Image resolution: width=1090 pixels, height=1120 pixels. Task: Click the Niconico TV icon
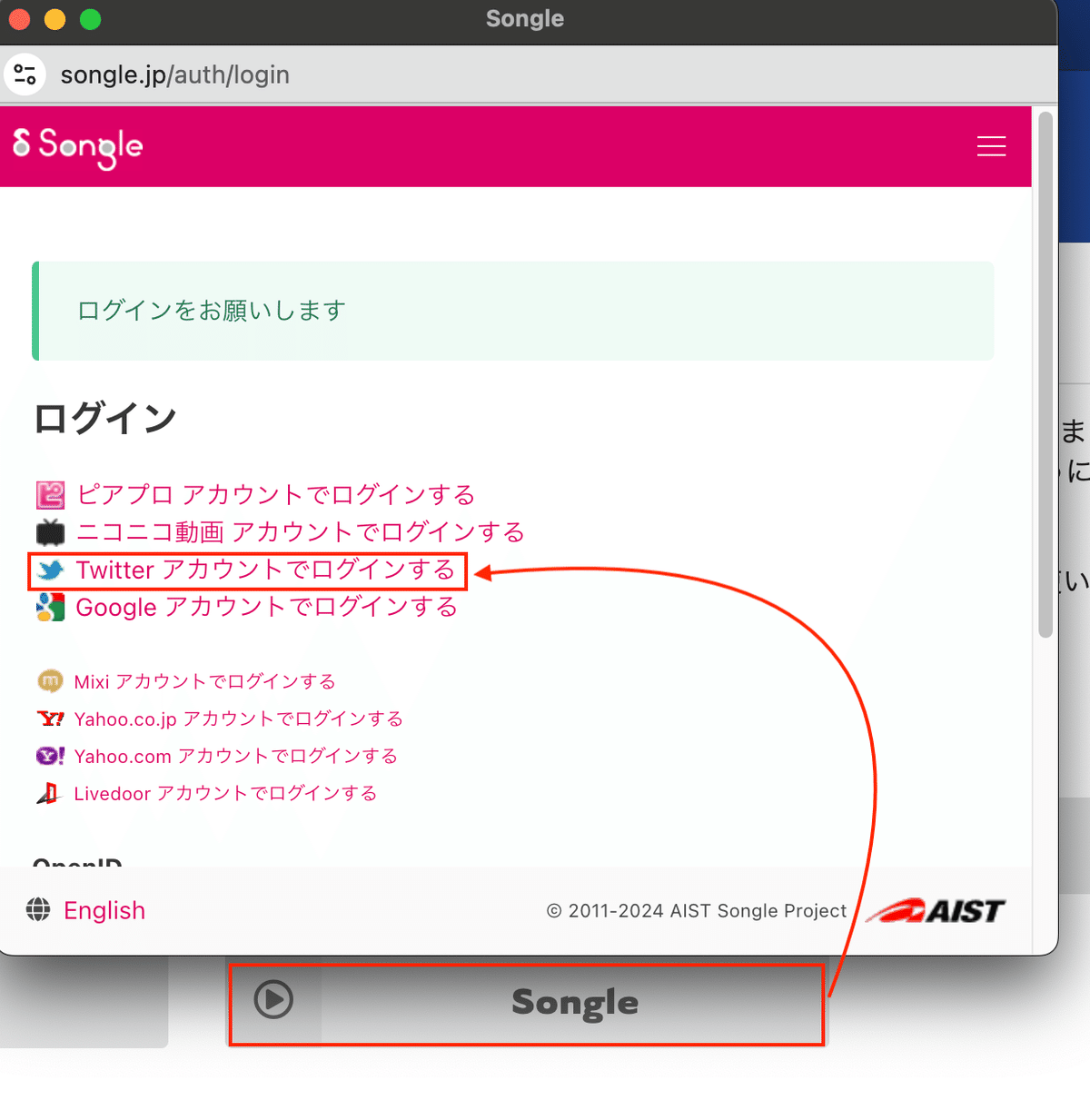(50, 532)
